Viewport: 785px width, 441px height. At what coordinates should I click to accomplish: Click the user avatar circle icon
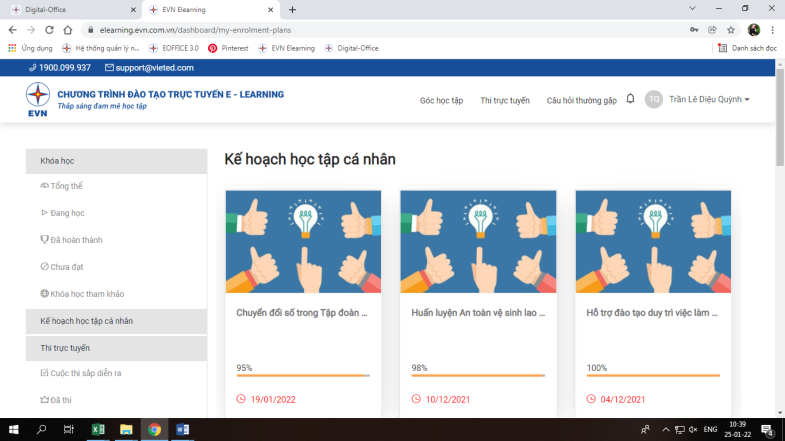[x=654, y=99]
